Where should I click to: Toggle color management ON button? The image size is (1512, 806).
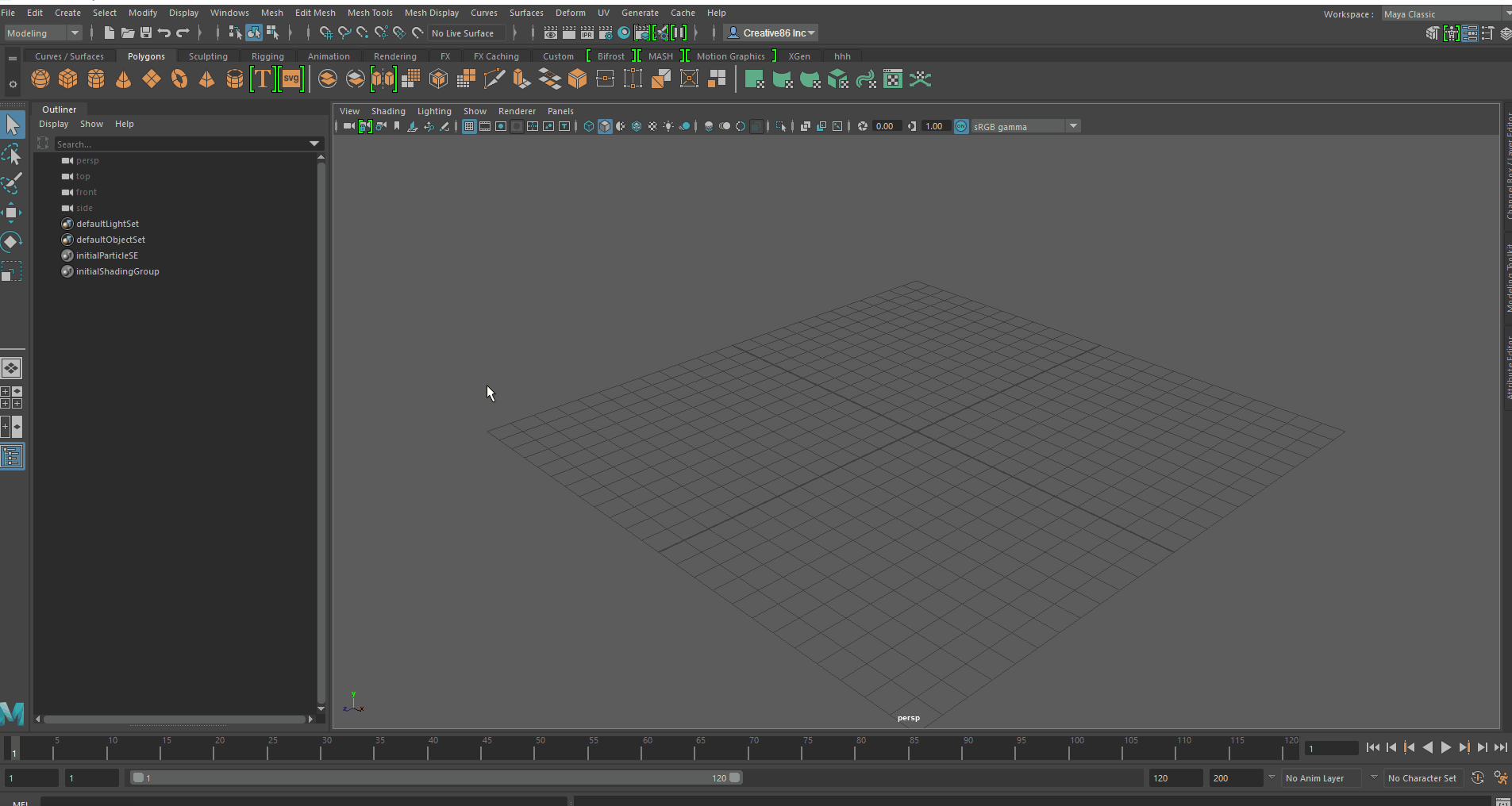point(961,126)
